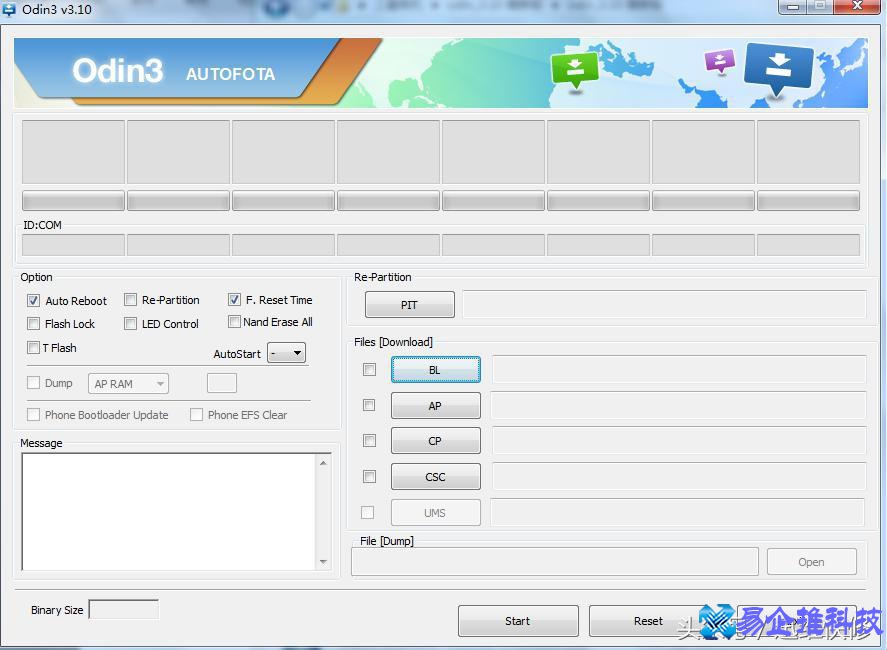This screenshot has height=650, width=887.
Task: Choose a file with the CSC button
Action: 435,477
